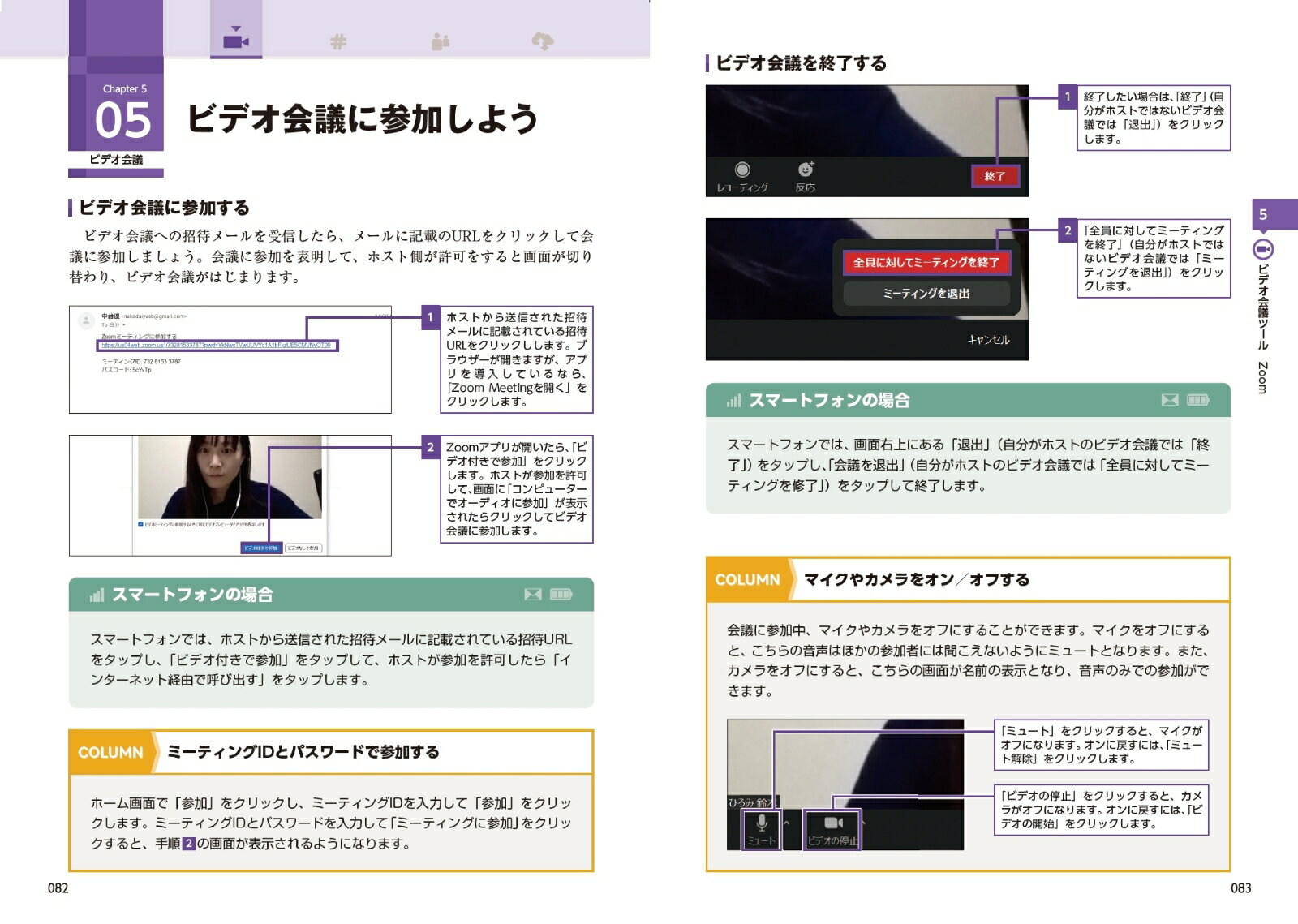This screenshot has height=924, width=1298.
Task: Click the sender avatar icon in email
Action: pos(86,321)
